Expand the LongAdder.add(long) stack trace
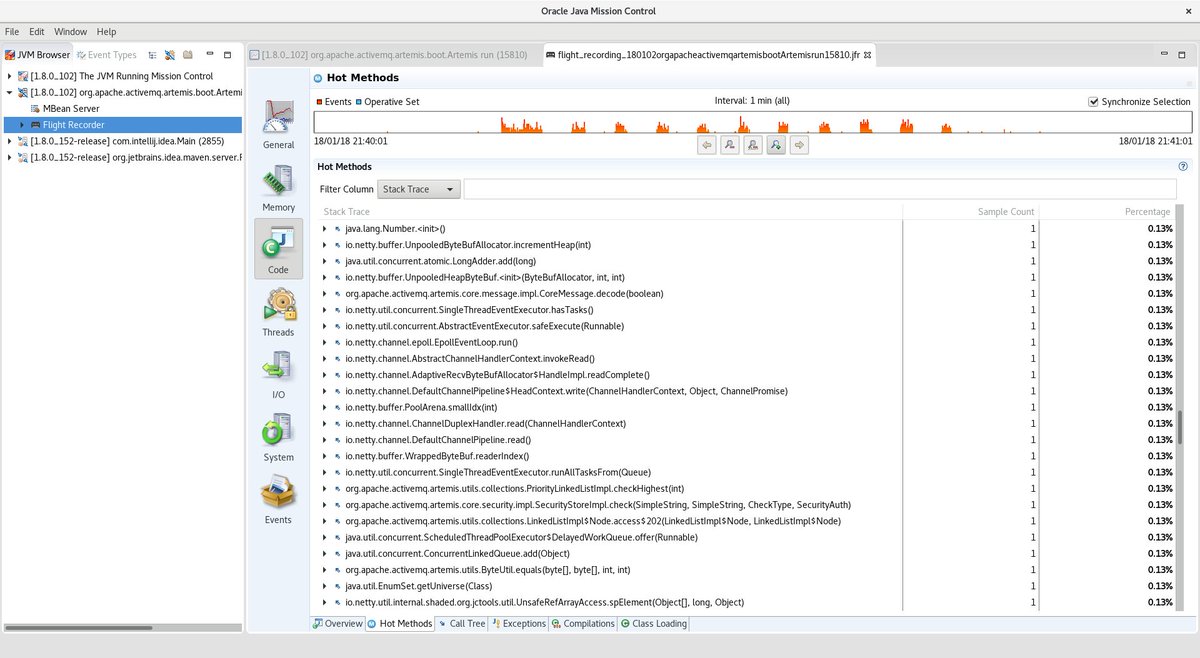 (x=324, y=261)
